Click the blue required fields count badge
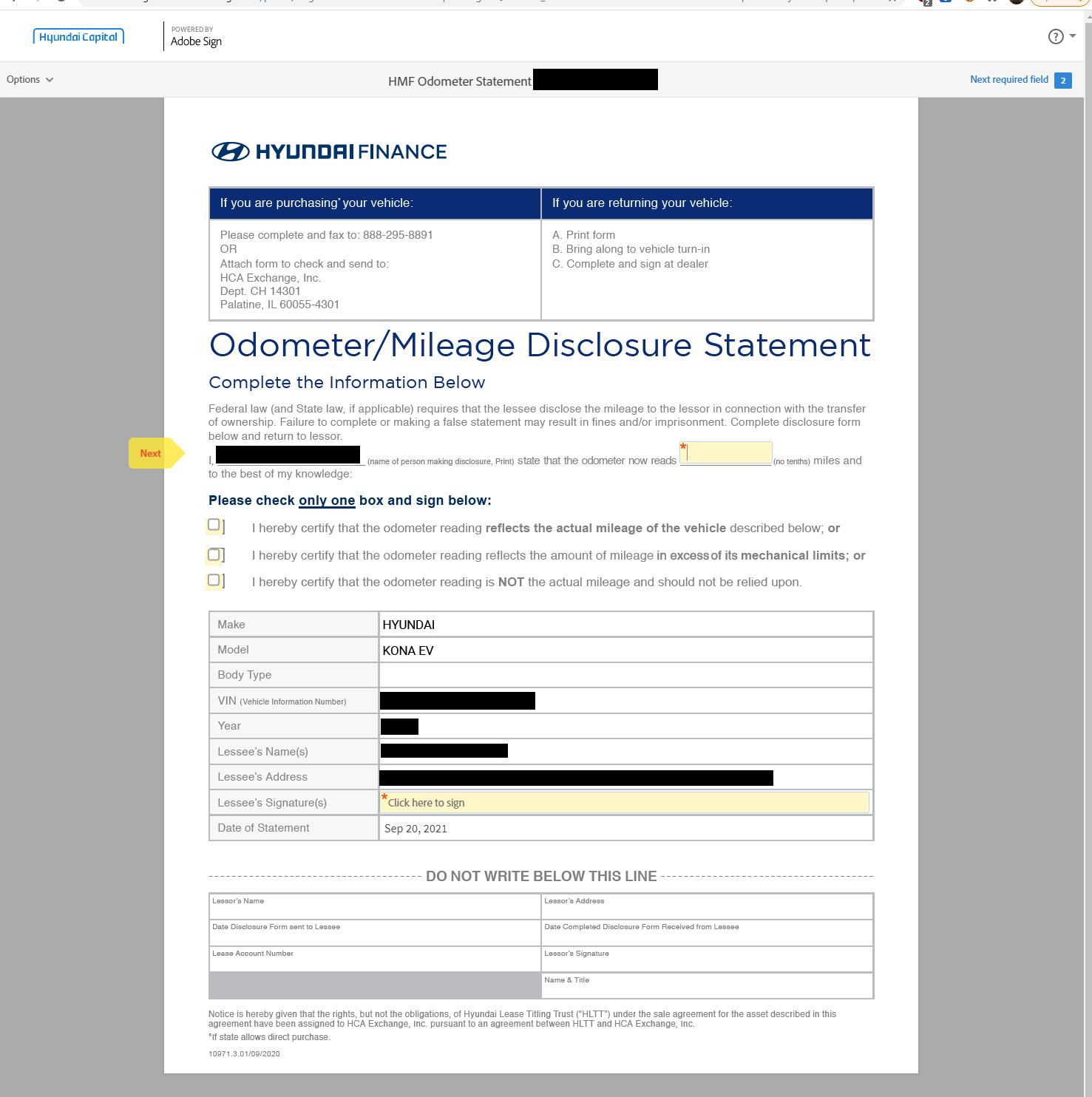 (1062, 81)
